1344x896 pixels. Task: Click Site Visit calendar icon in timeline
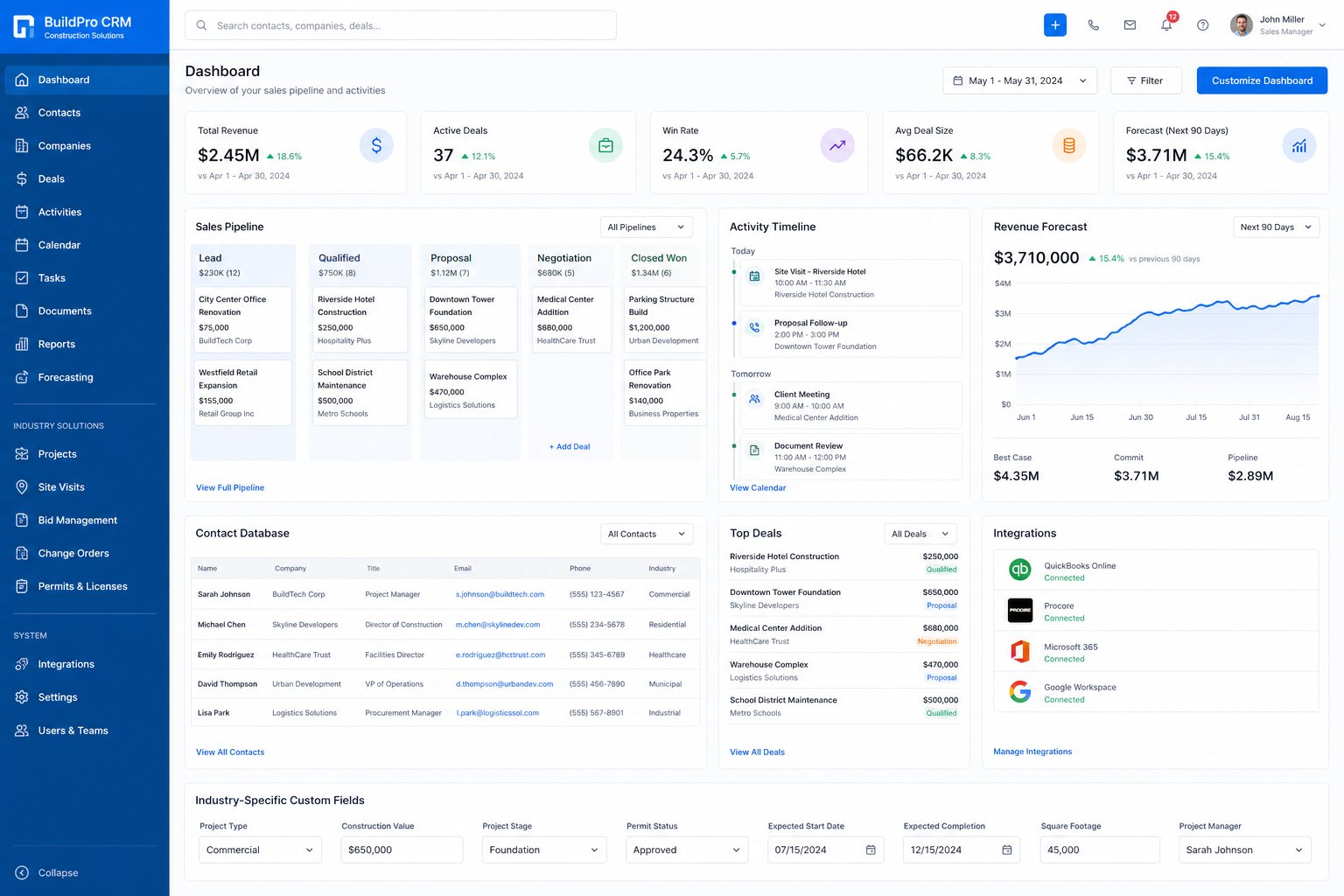754,276
